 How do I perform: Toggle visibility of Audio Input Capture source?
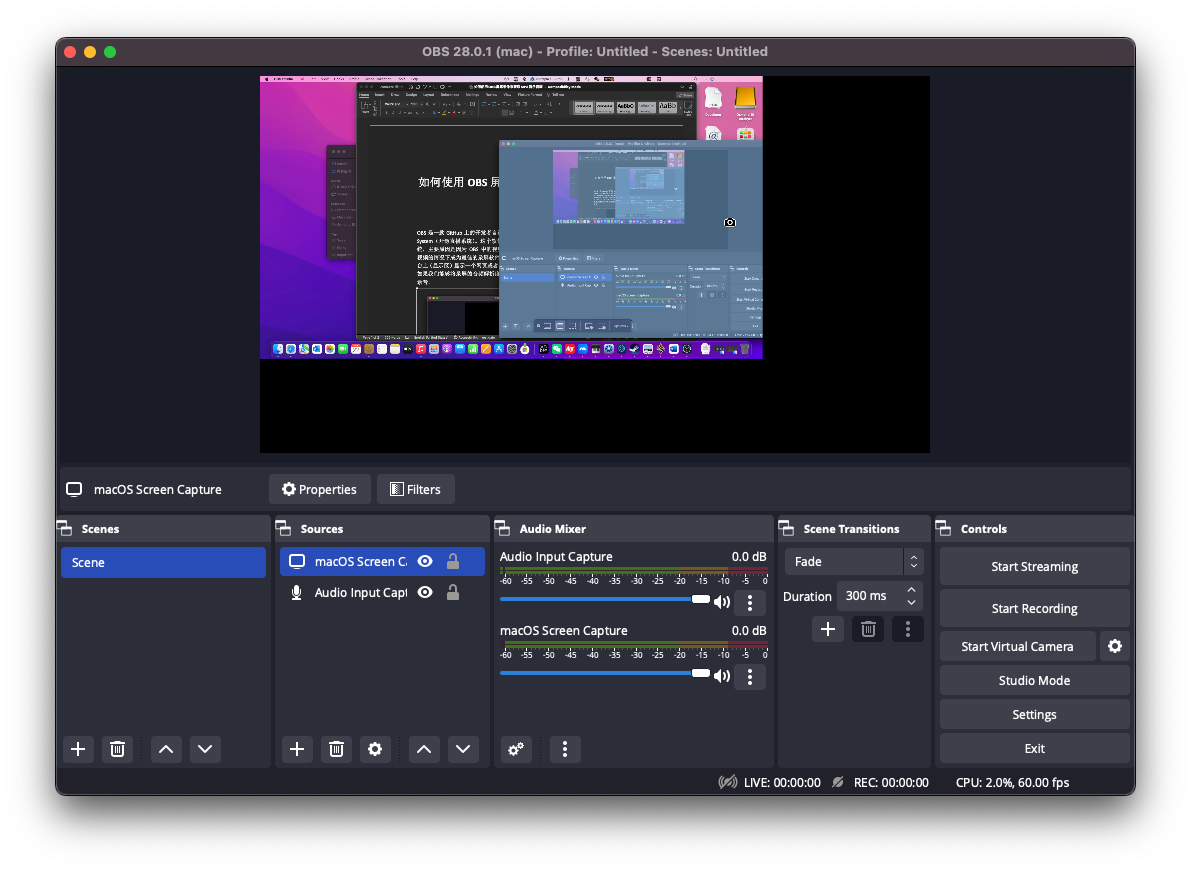point(425,593)
